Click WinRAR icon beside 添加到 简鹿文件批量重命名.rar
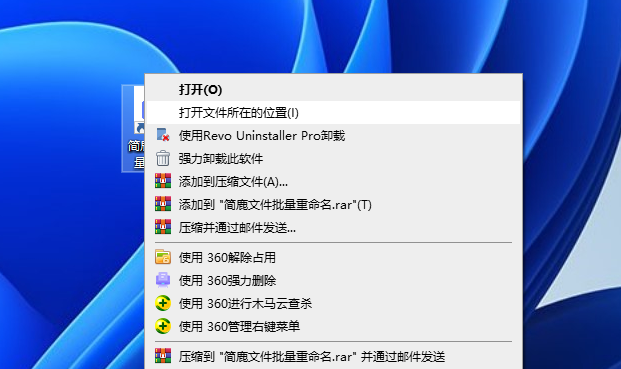 click(163, 204)
